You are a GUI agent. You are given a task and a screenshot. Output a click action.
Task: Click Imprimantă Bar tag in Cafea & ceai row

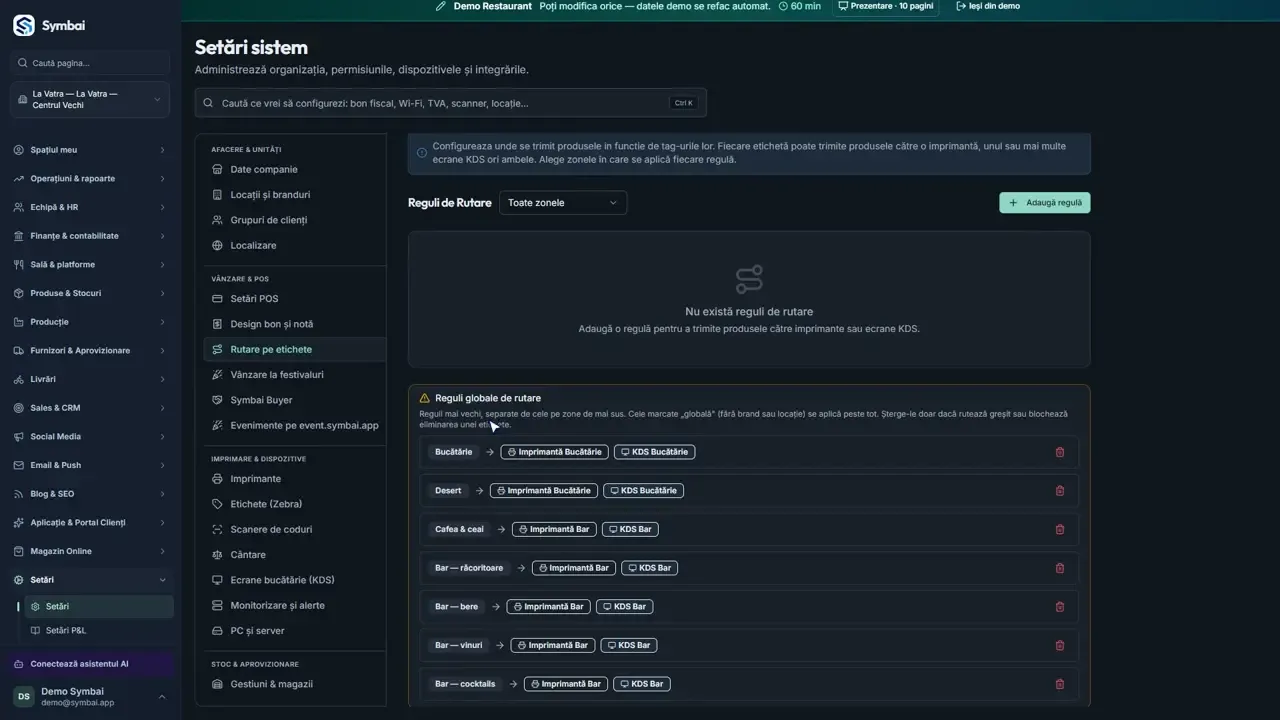point(552,529)
